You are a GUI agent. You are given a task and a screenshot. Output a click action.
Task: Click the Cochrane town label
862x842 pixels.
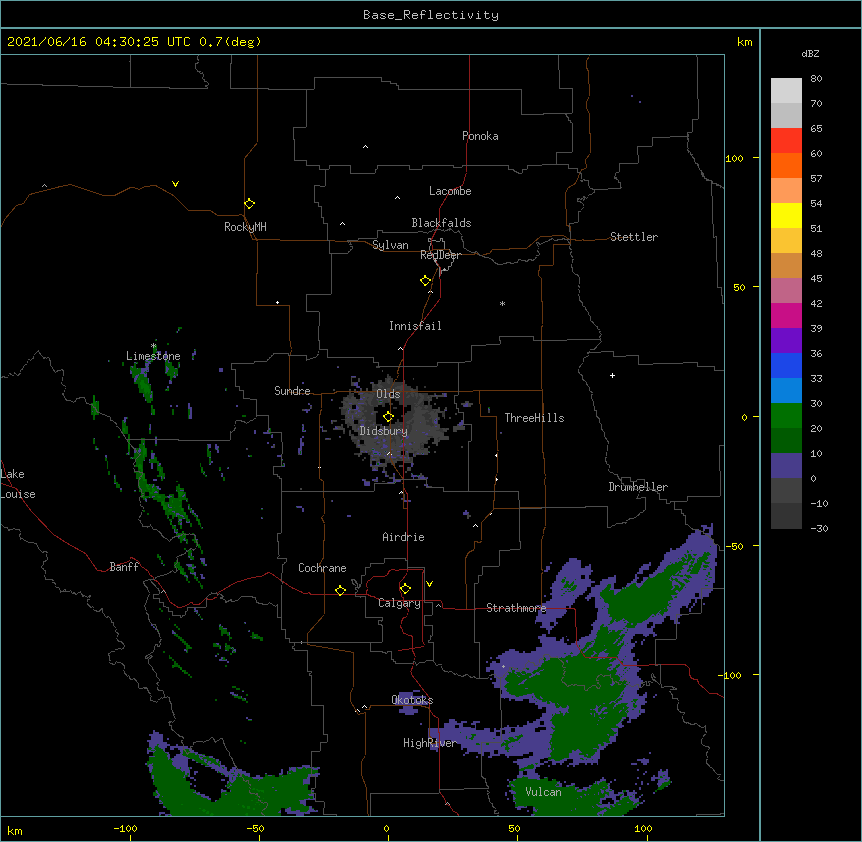coord(322,568)
